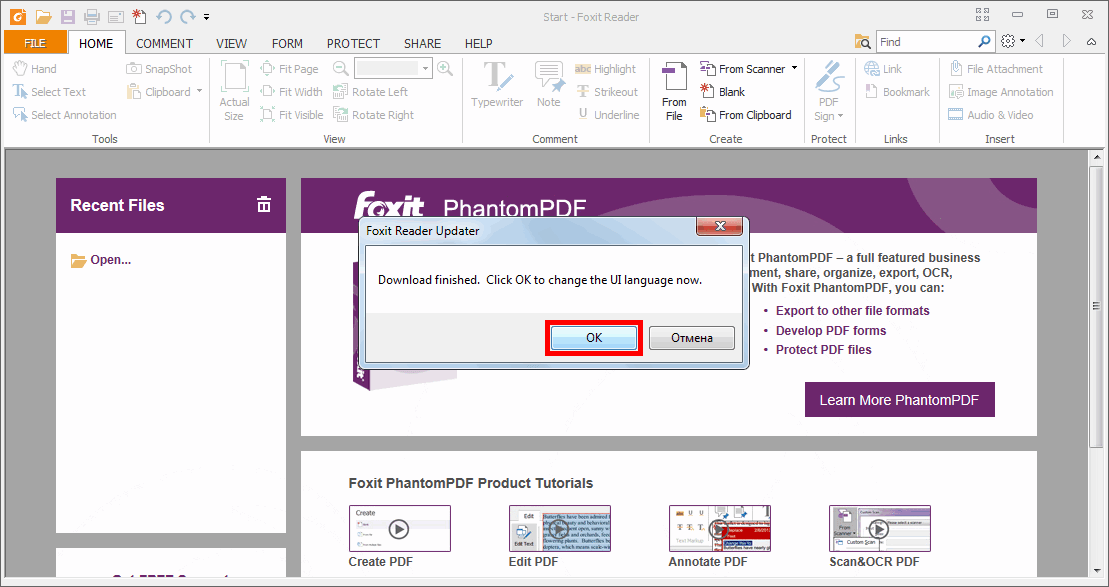The width and height of the screenshot is (1109, 587).
Task: Add a Note comment
Action: [x=548, y=85]
